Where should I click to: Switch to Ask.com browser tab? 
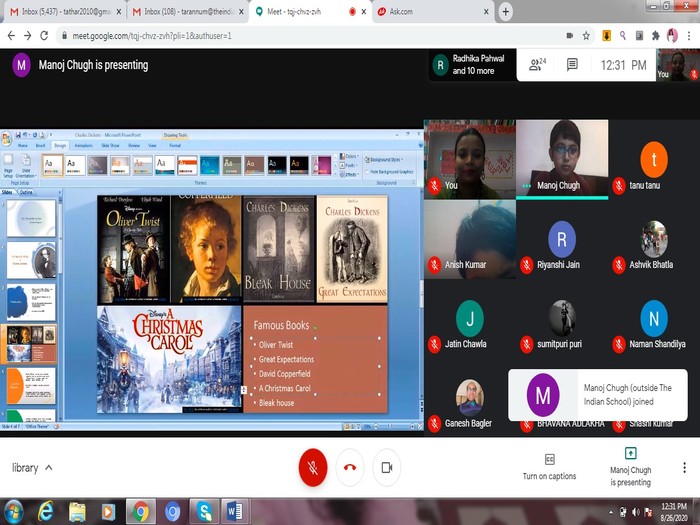click(x=432, y=12)
